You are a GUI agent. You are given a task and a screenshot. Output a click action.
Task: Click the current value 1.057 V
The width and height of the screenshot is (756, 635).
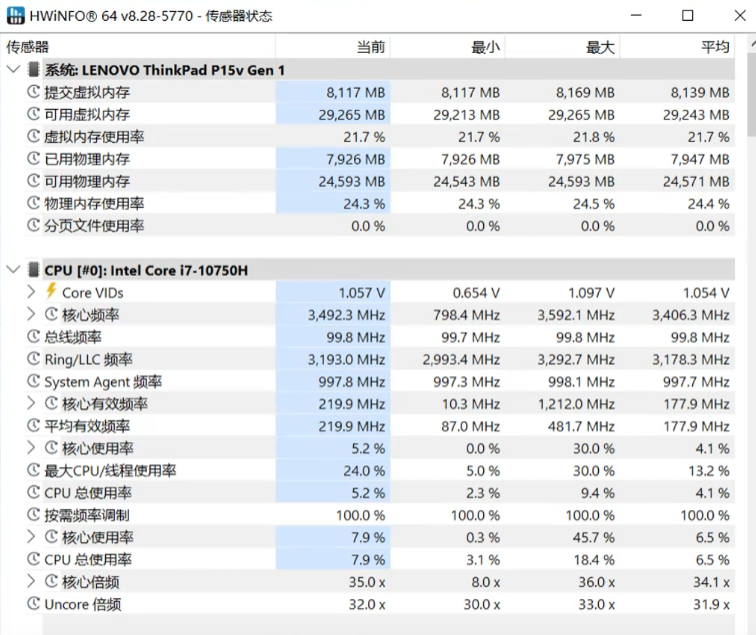[x=362, y=293]
